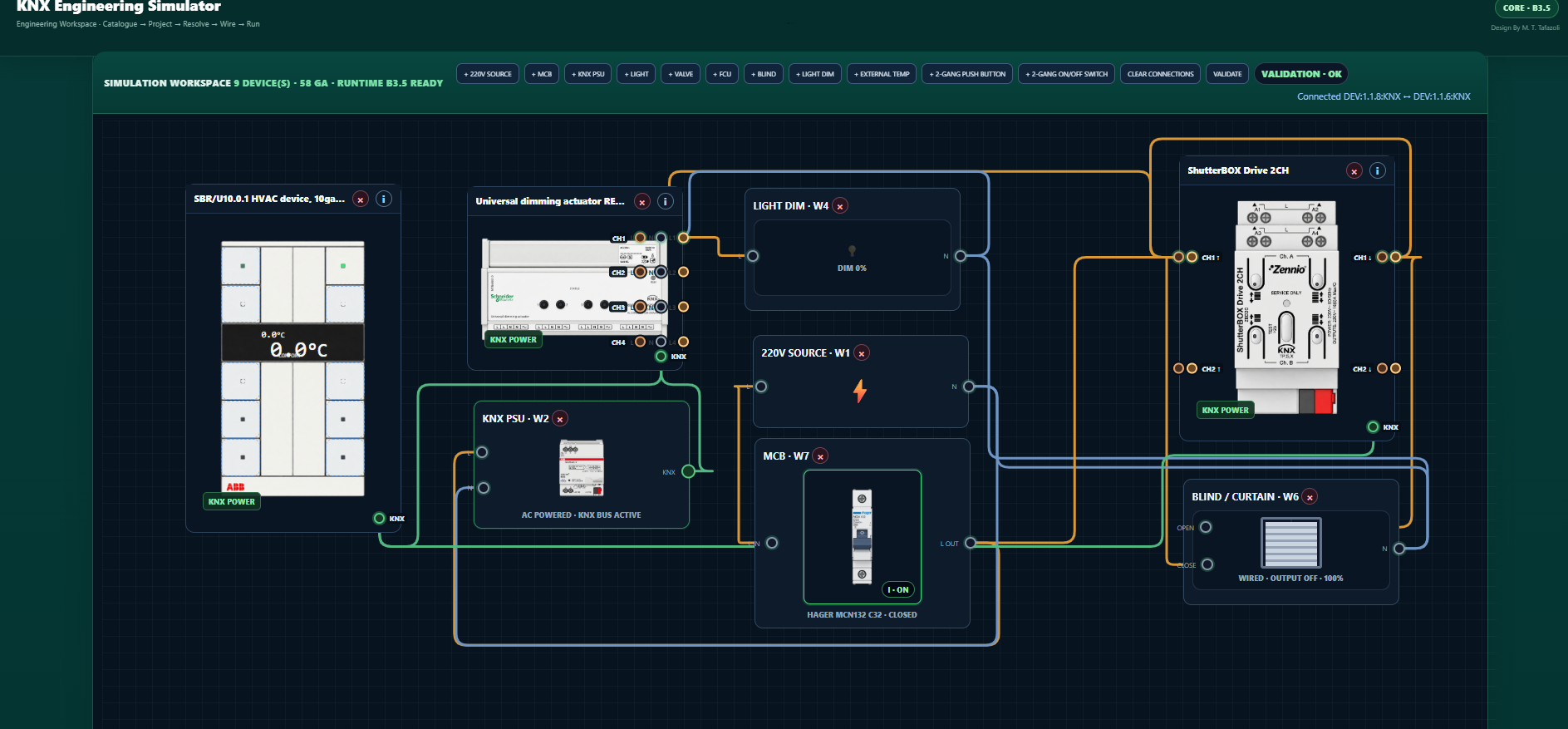Toggle the MCB I · ON switch
1568x729 pixels.
coord(898,590)
